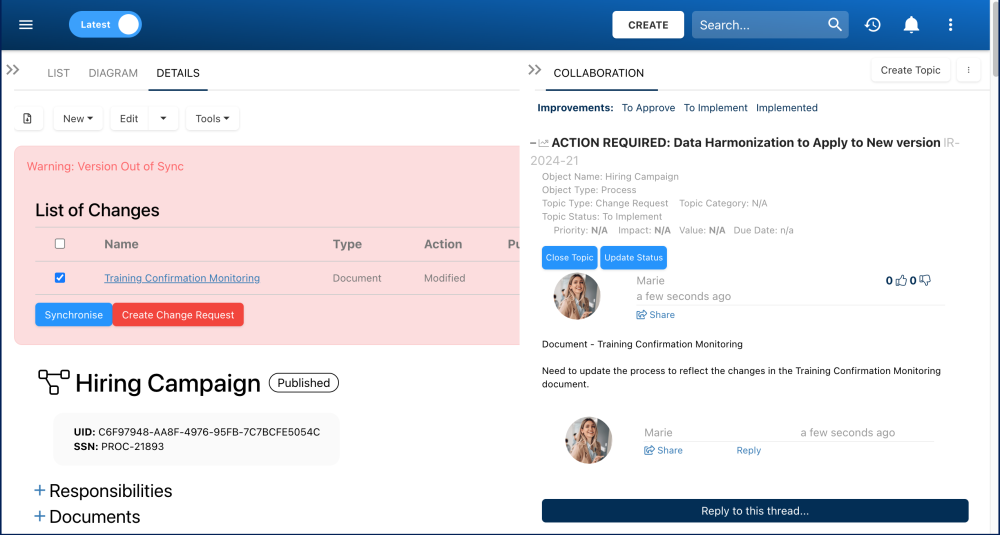Image resolution: width=1000 pixels, height=535 pixels.
Task: Open the Tools dropdown menu
Action: click(212, 119)
